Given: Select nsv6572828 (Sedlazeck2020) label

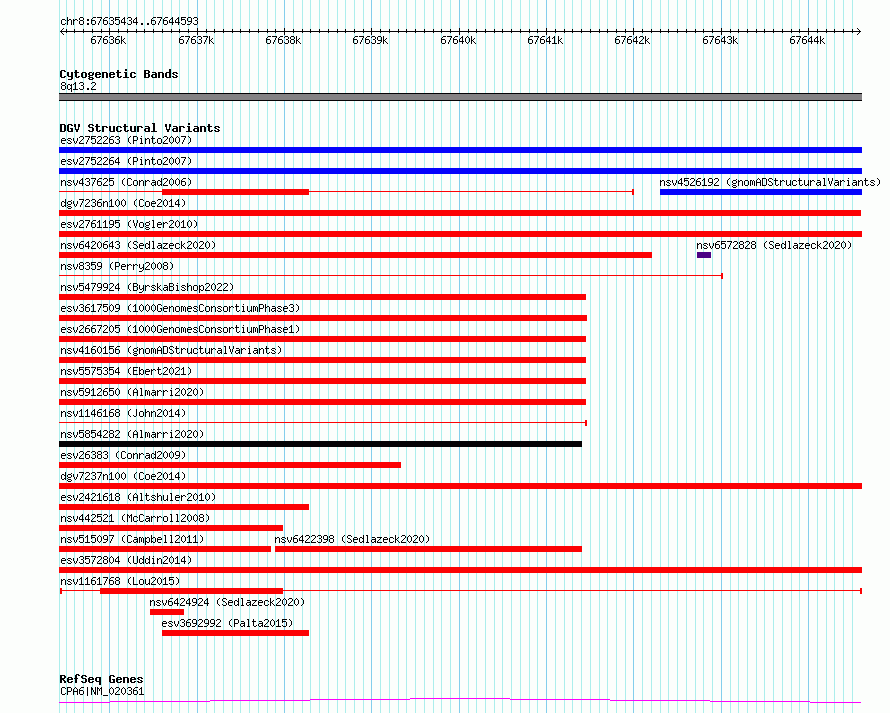Looking at the screenshot, I should click(x=774, y=245).
